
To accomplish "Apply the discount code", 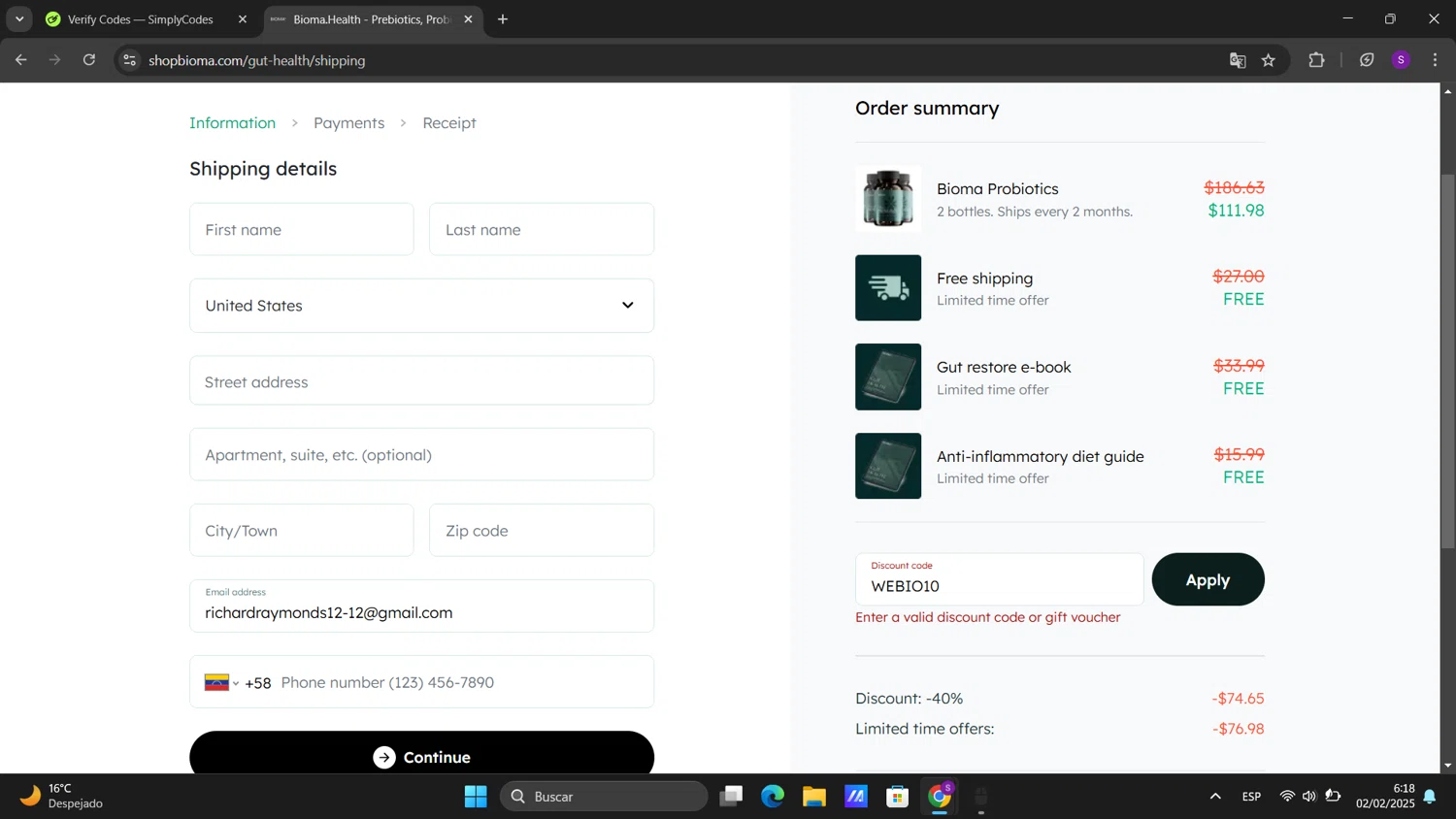I will 1208,579.
